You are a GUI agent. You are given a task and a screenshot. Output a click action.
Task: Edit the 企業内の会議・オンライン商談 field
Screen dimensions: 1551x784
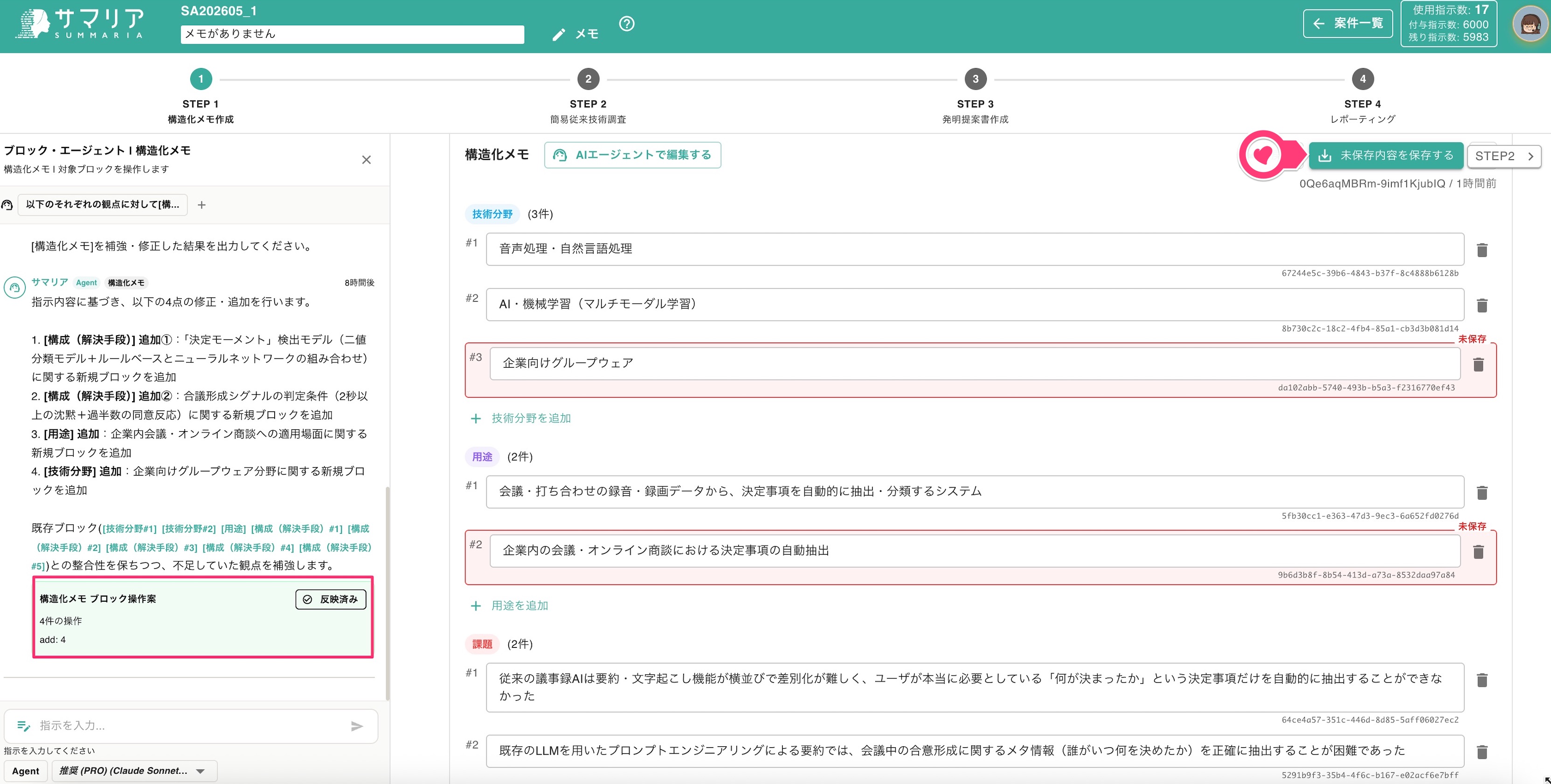tap(975, 550)
